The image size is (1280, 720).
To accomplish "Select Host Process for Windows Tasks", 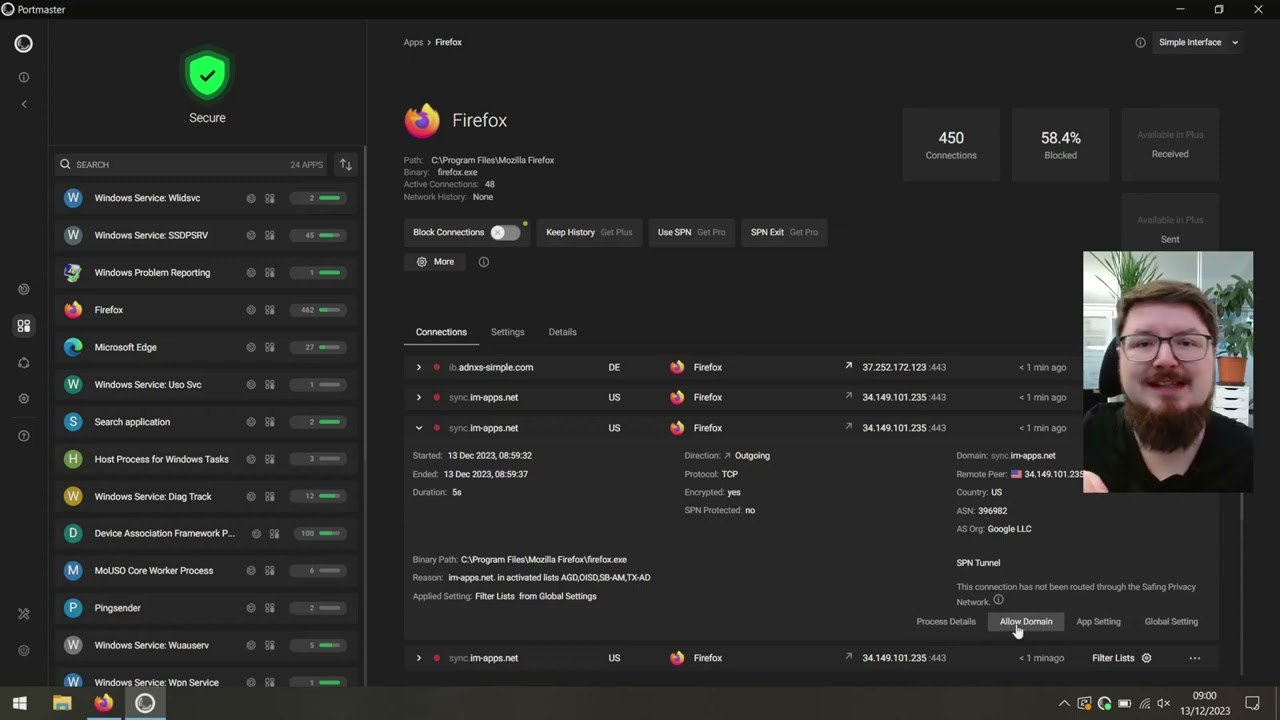I will click(206, 459).
